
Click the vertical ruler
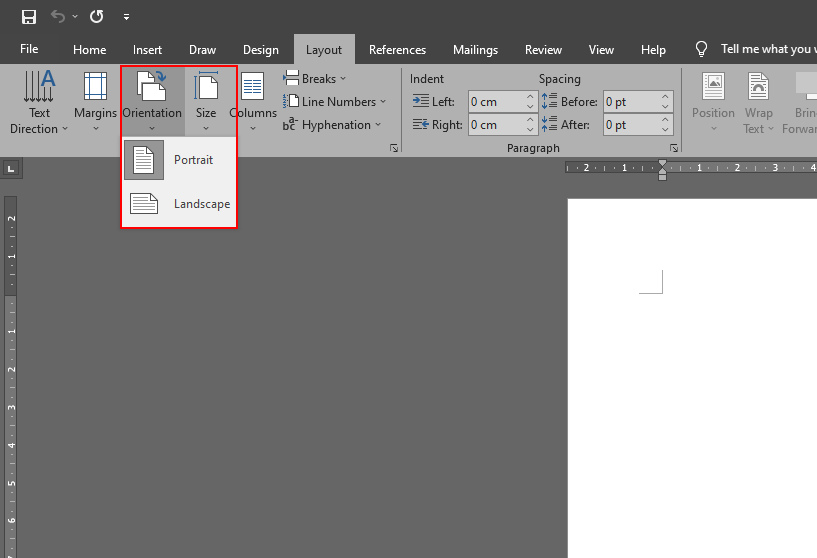pyautogui.click(x=11, y=376)
